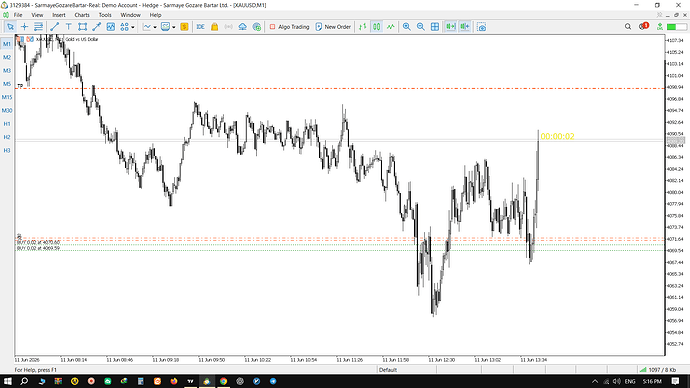Select the arrowed line tool
Viewport: 690px width, 388px height.
click(x=96, y=27)
